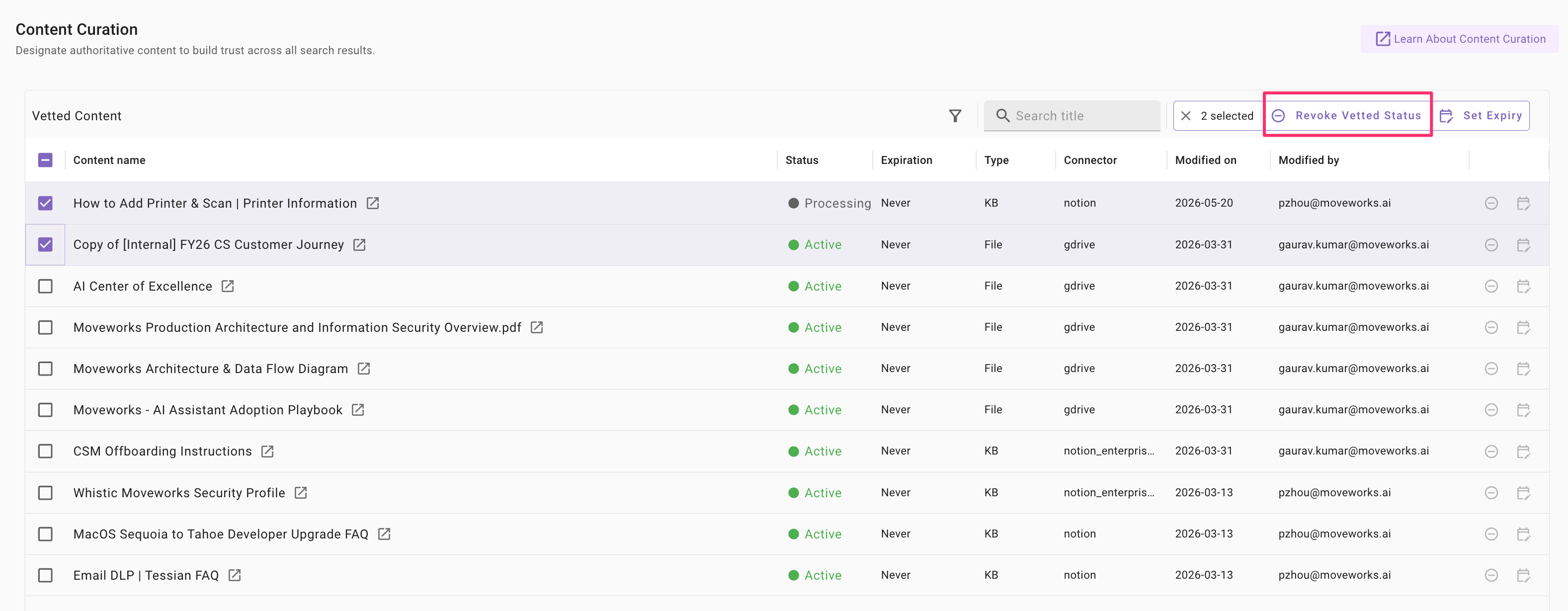
Task: Toggle the select-all checkbox in table header
Action: 45,160
